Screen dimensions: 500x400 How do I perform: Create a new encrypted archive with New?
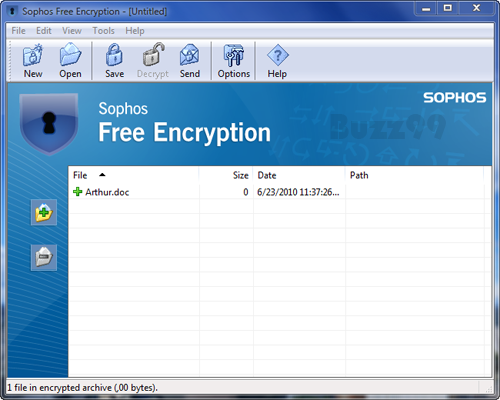[x=33, y=60]
